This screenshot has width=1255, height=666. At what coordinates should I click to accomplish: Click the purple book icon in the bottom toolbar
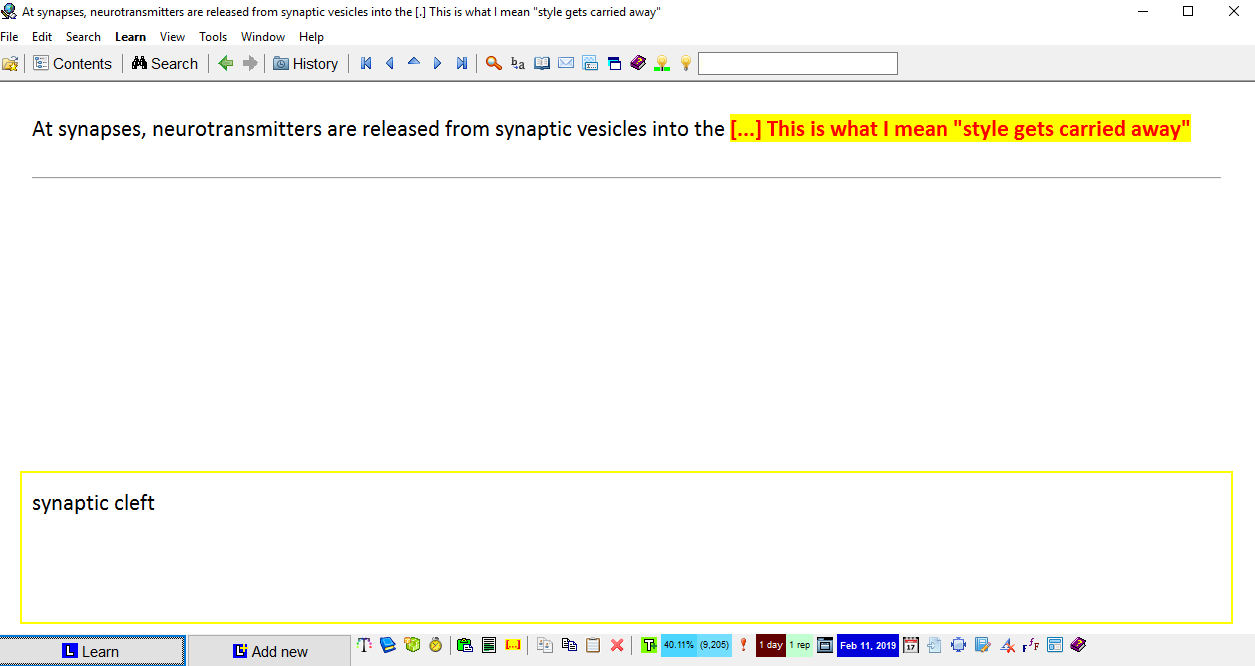[1078, 645]
